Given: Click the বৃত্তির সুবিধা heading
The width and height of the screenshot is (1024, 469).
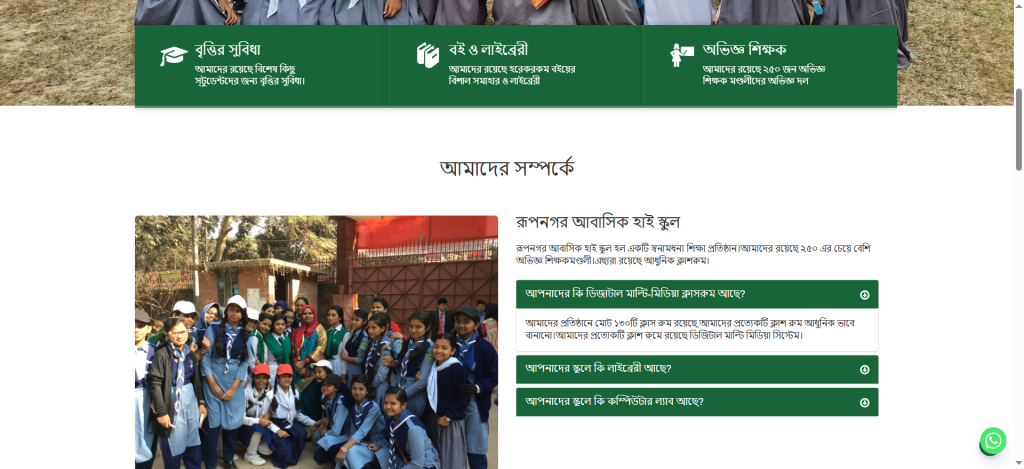Looking at the screenshot, I should tap(228, 50).
